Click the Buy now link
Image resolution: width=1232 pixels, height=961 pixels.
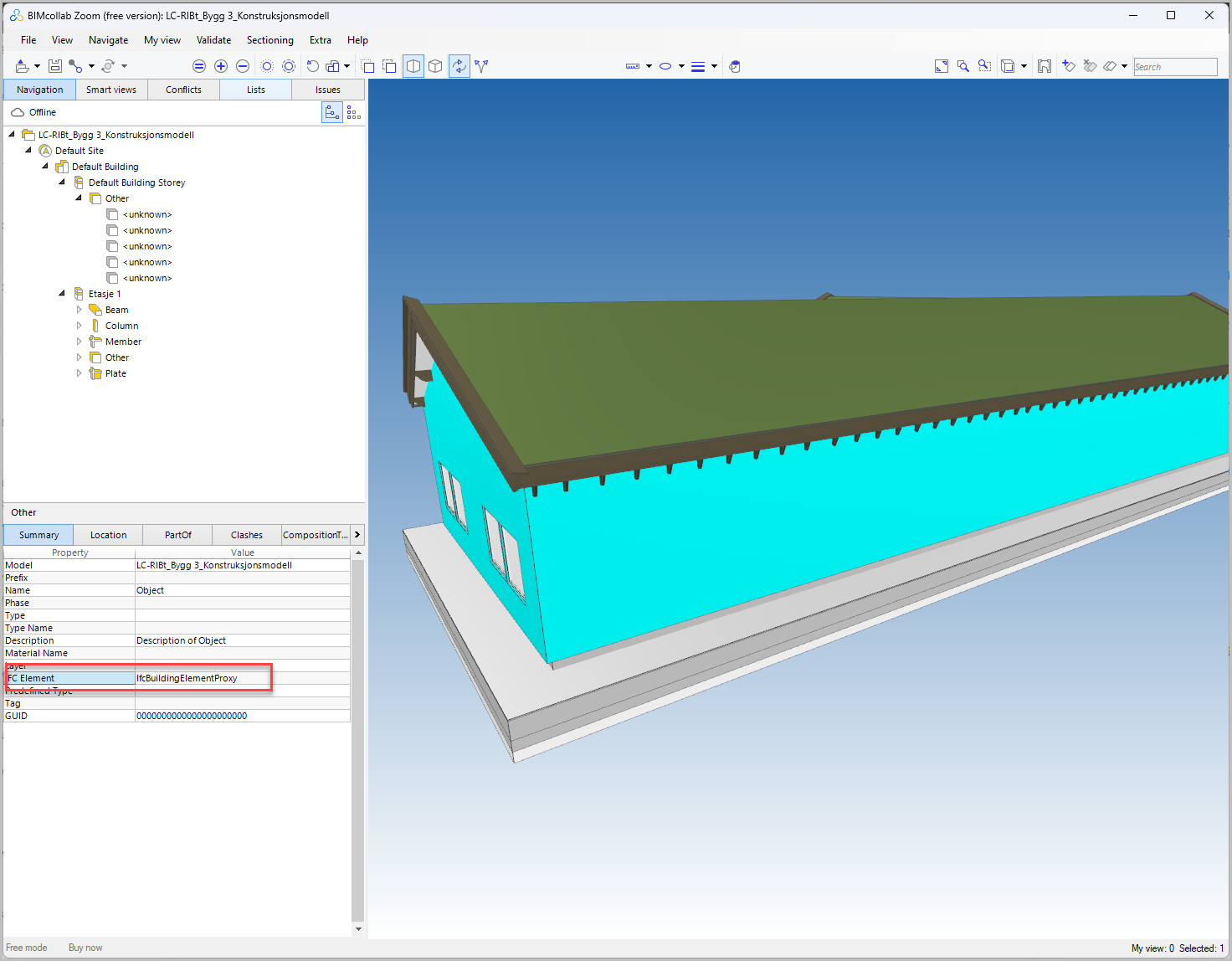coord(85,948)
